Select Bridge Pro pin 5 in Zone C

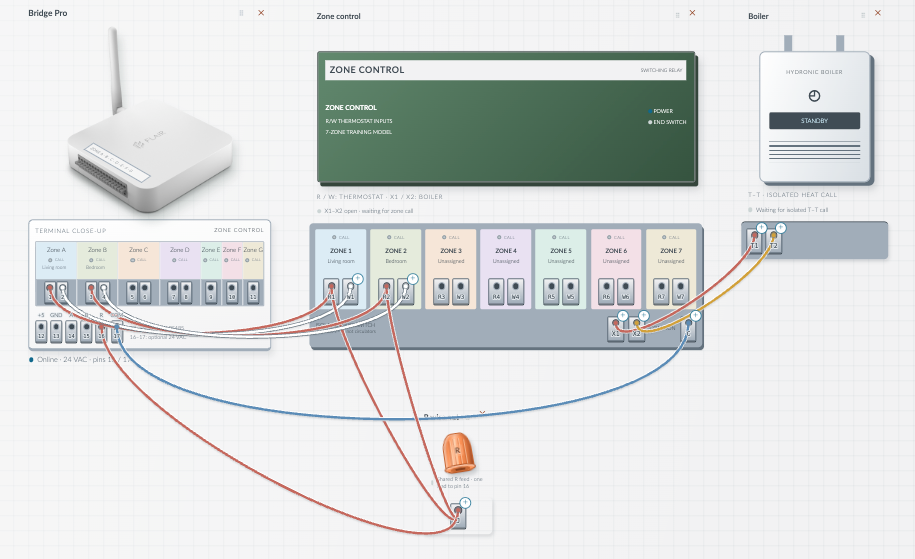[132, 292]
